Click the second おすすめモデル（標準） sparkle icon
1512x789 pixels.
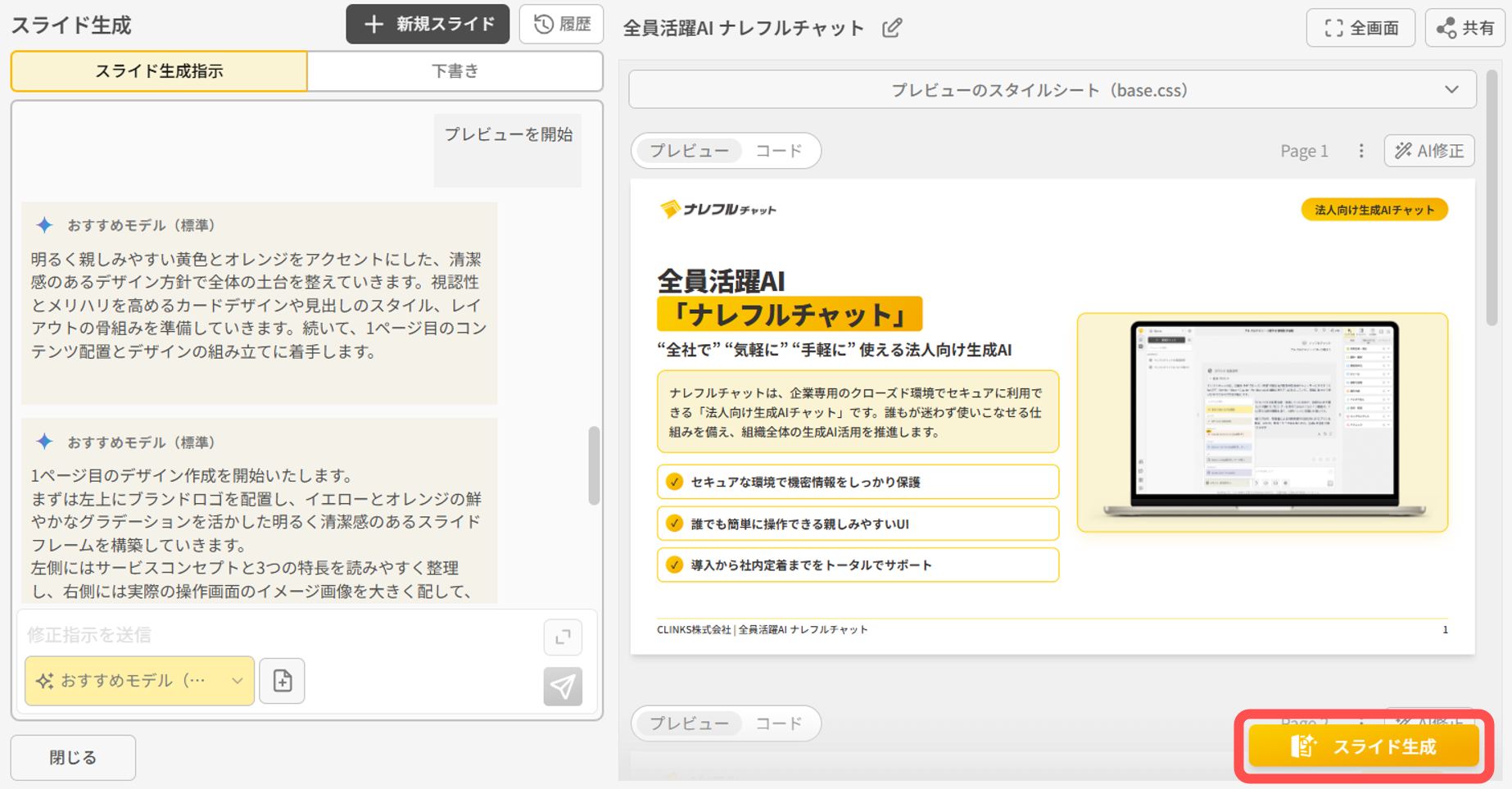[x=44, y=442]
